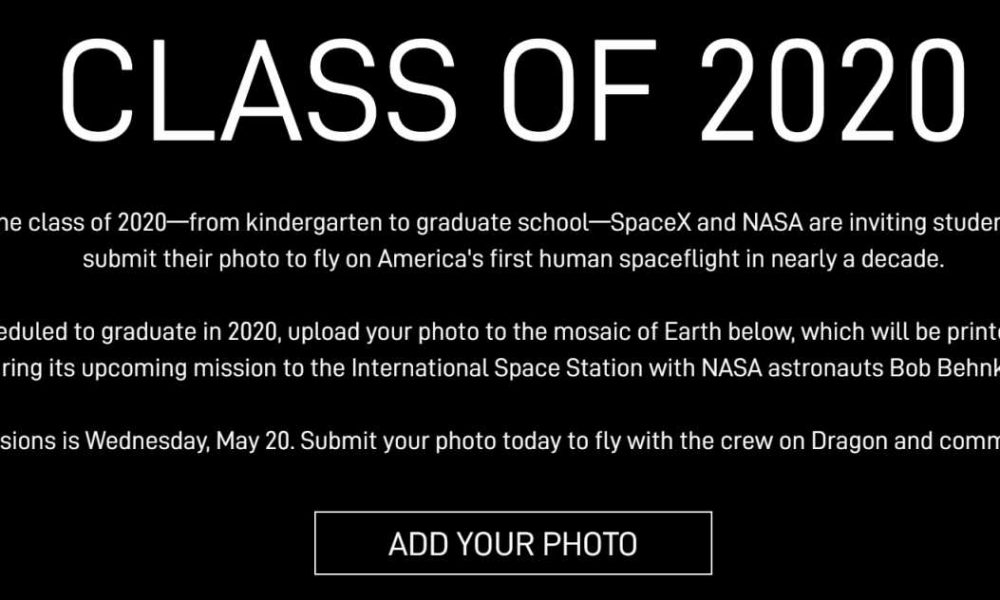The image size is (1000, 600).
Task: Click 'are inviting' in first line
Action: pyautogui.click(x=883, y=223)
